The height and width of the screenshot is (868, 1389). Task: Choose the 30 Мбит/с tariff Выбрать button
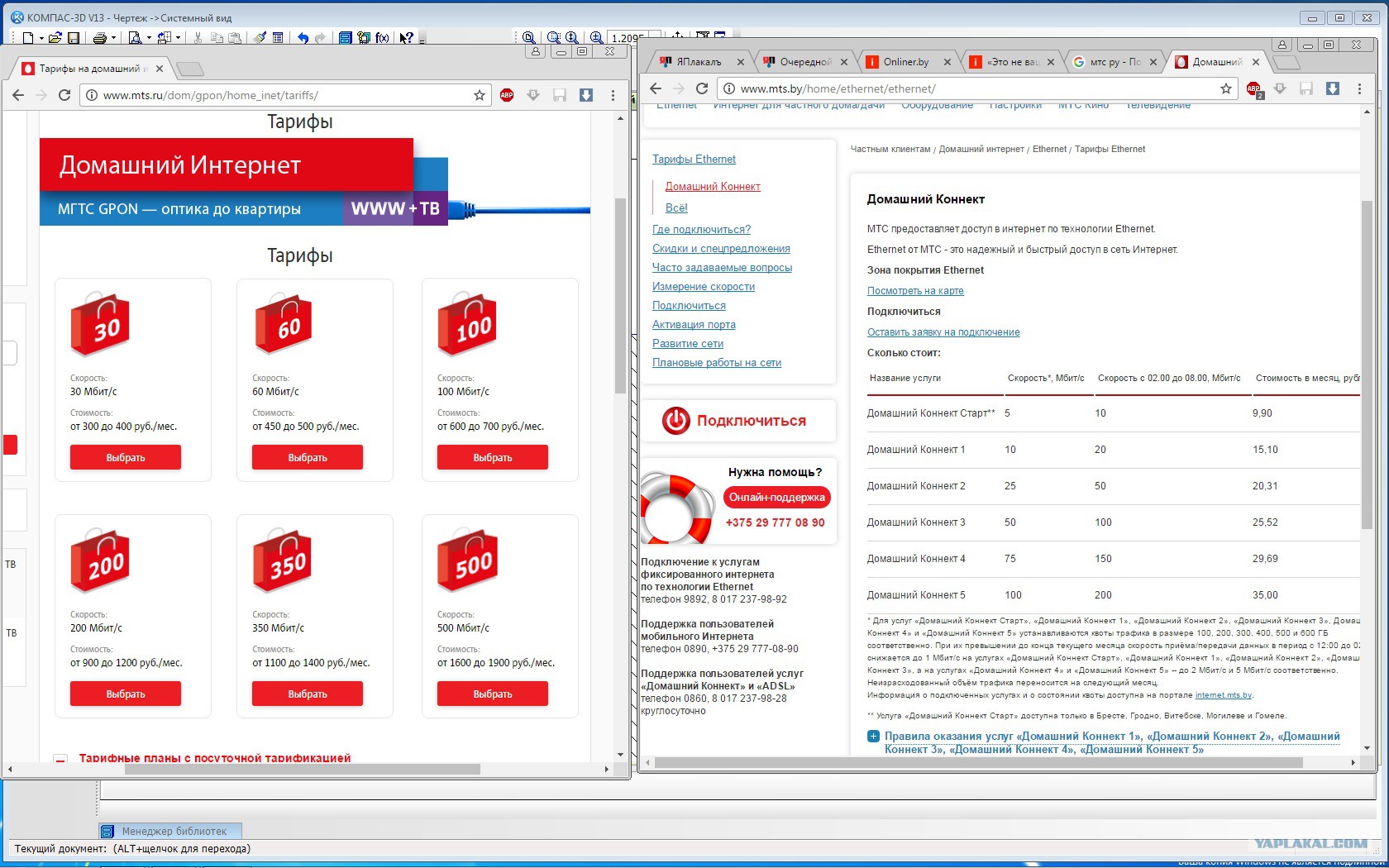pos(126,457)
